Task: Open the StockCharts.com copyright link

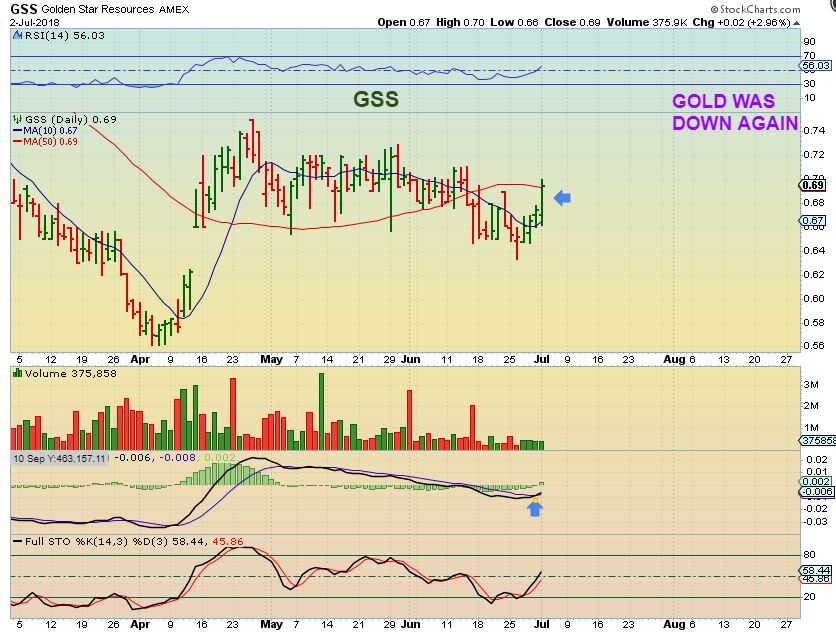Action: (755, 9)
